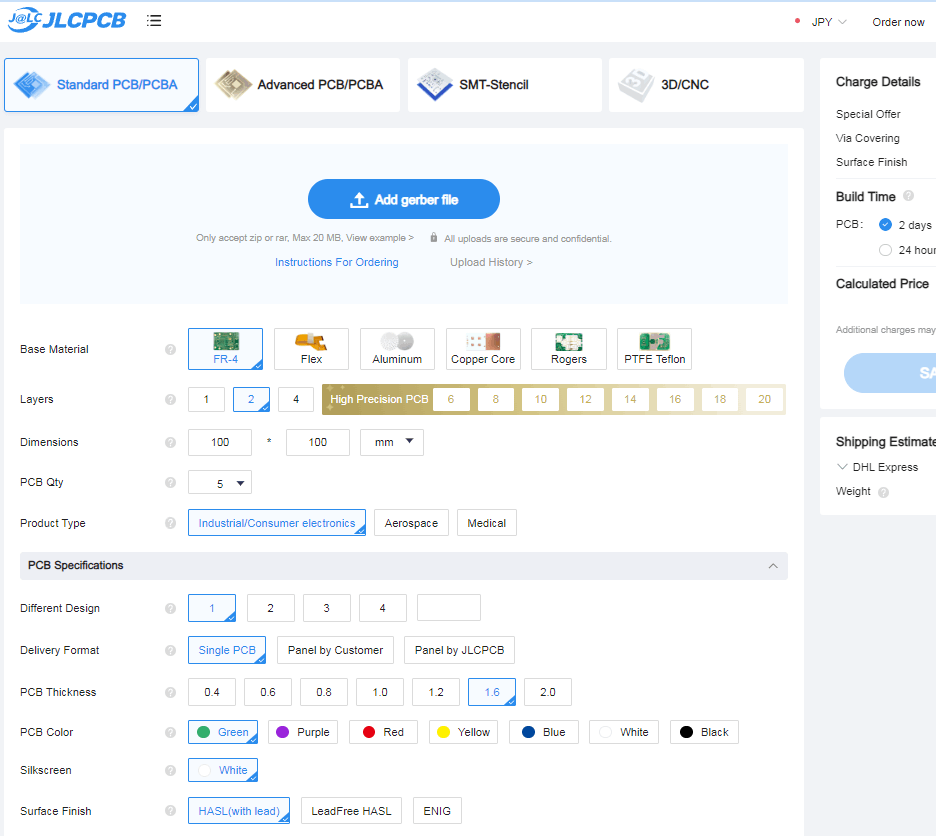Click Add gerber file button

point(404,199)
